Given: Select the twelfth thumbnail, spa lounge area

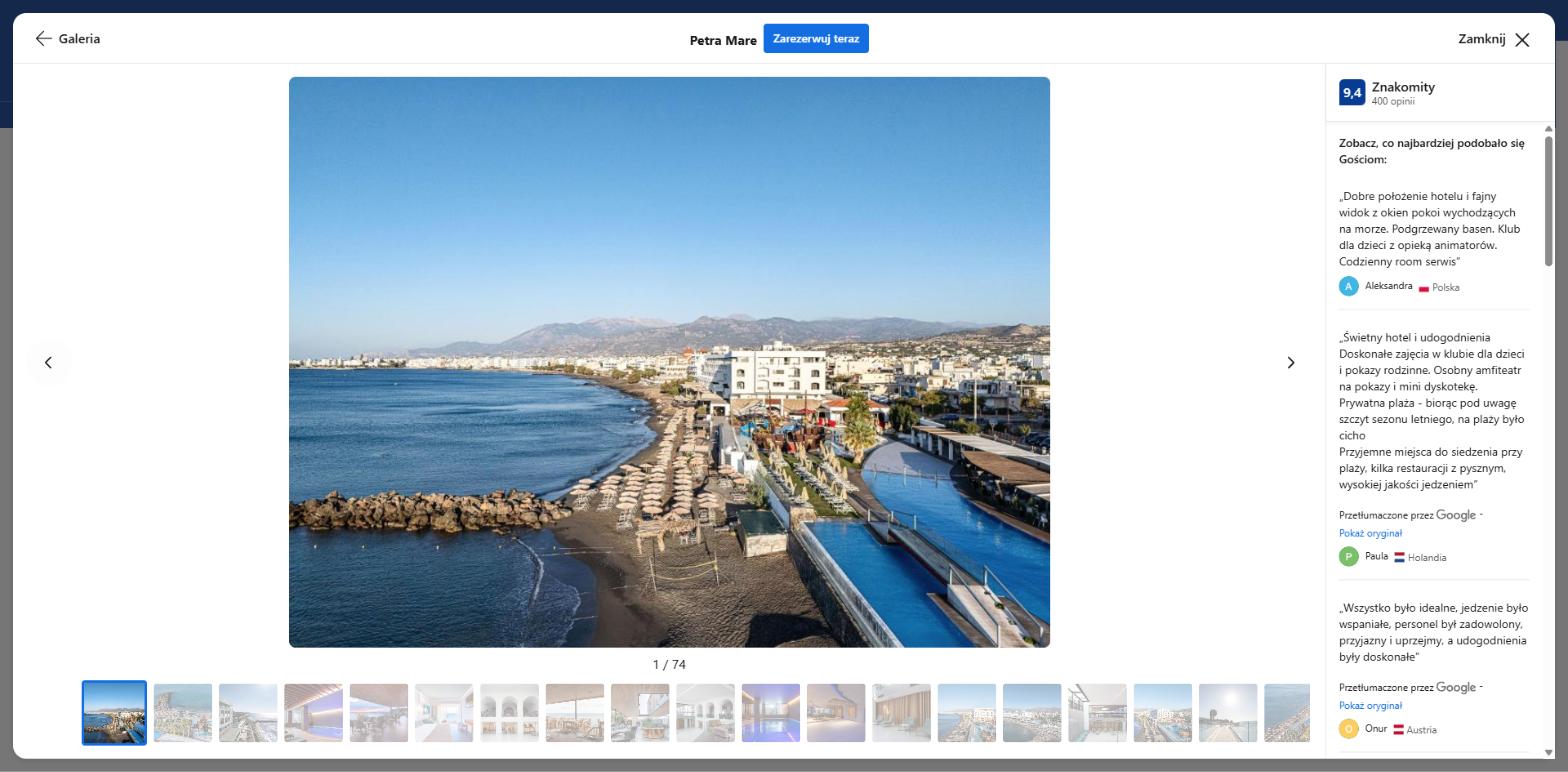Looking at the screenshot, I should (836, 713).
